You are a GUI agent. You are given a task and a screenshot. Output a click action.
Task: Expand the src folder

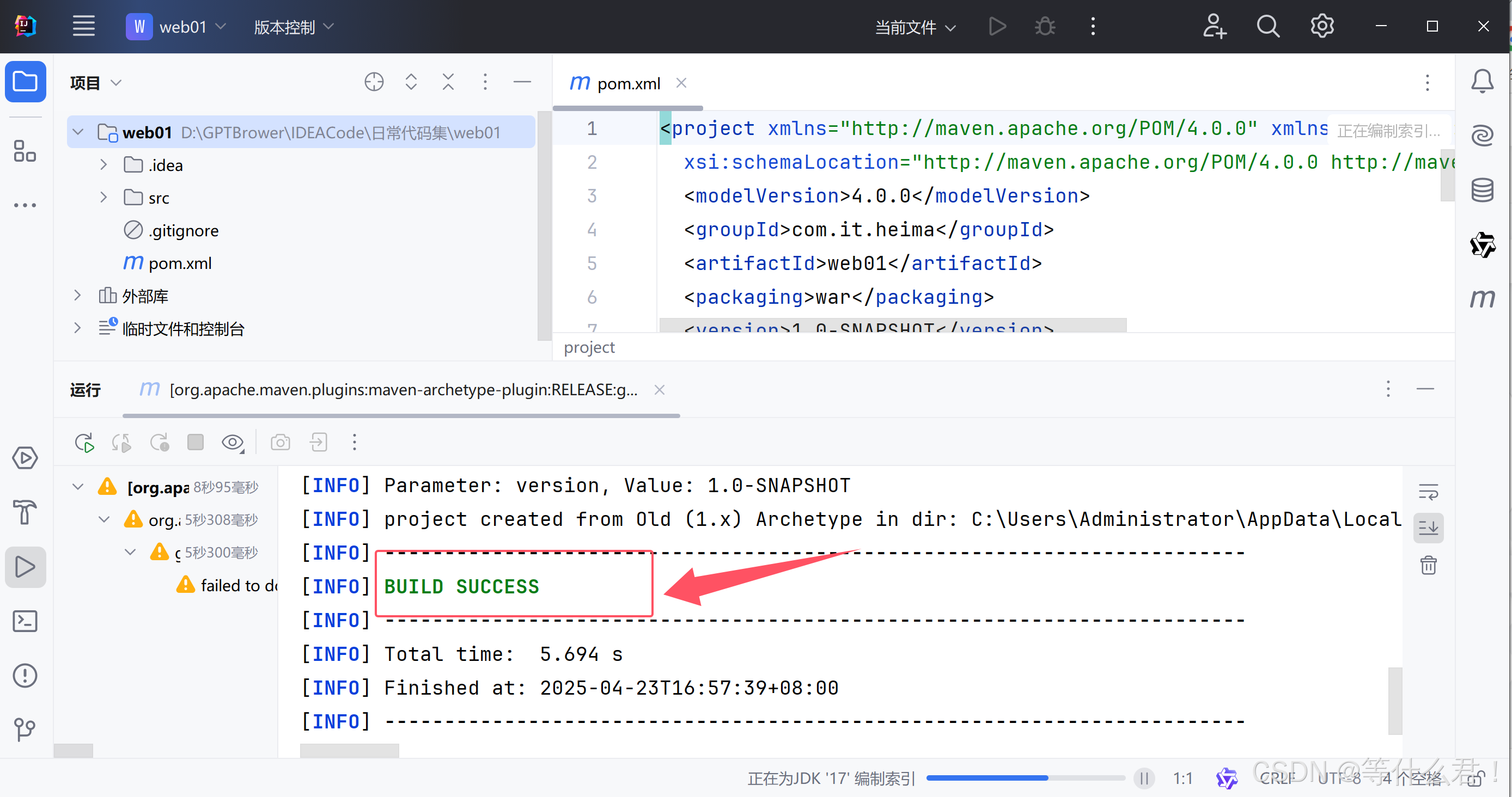coord(103,198)
